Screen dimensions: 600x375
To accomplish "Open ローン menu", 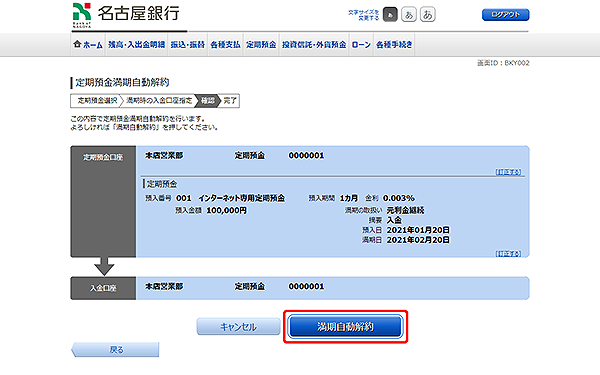I will [361, 45].
